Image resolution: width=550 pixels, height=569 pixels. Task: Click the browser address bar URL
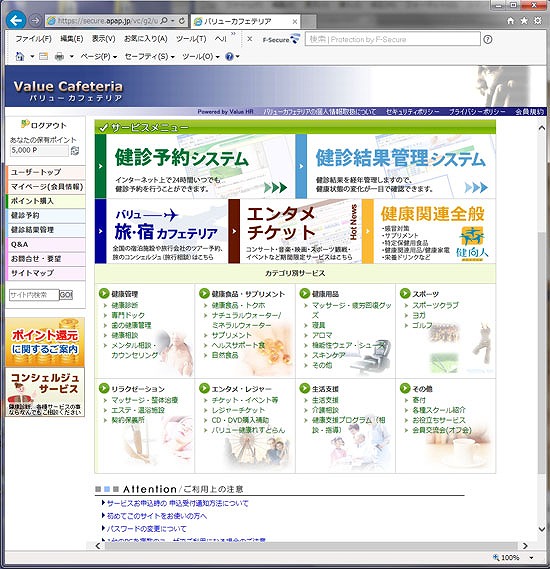point(107,21)
